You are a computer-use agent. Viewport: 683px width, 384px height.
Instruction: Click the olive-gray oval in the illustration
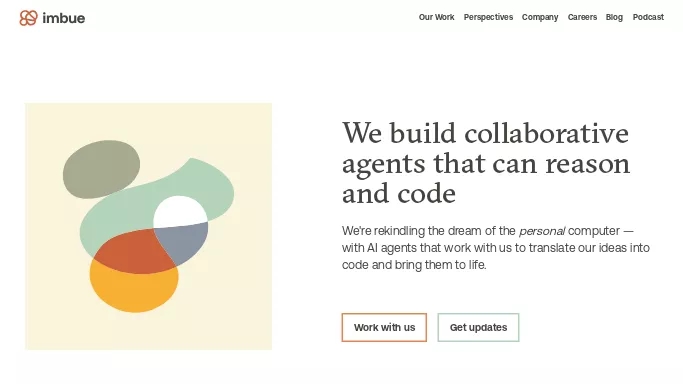101,169
